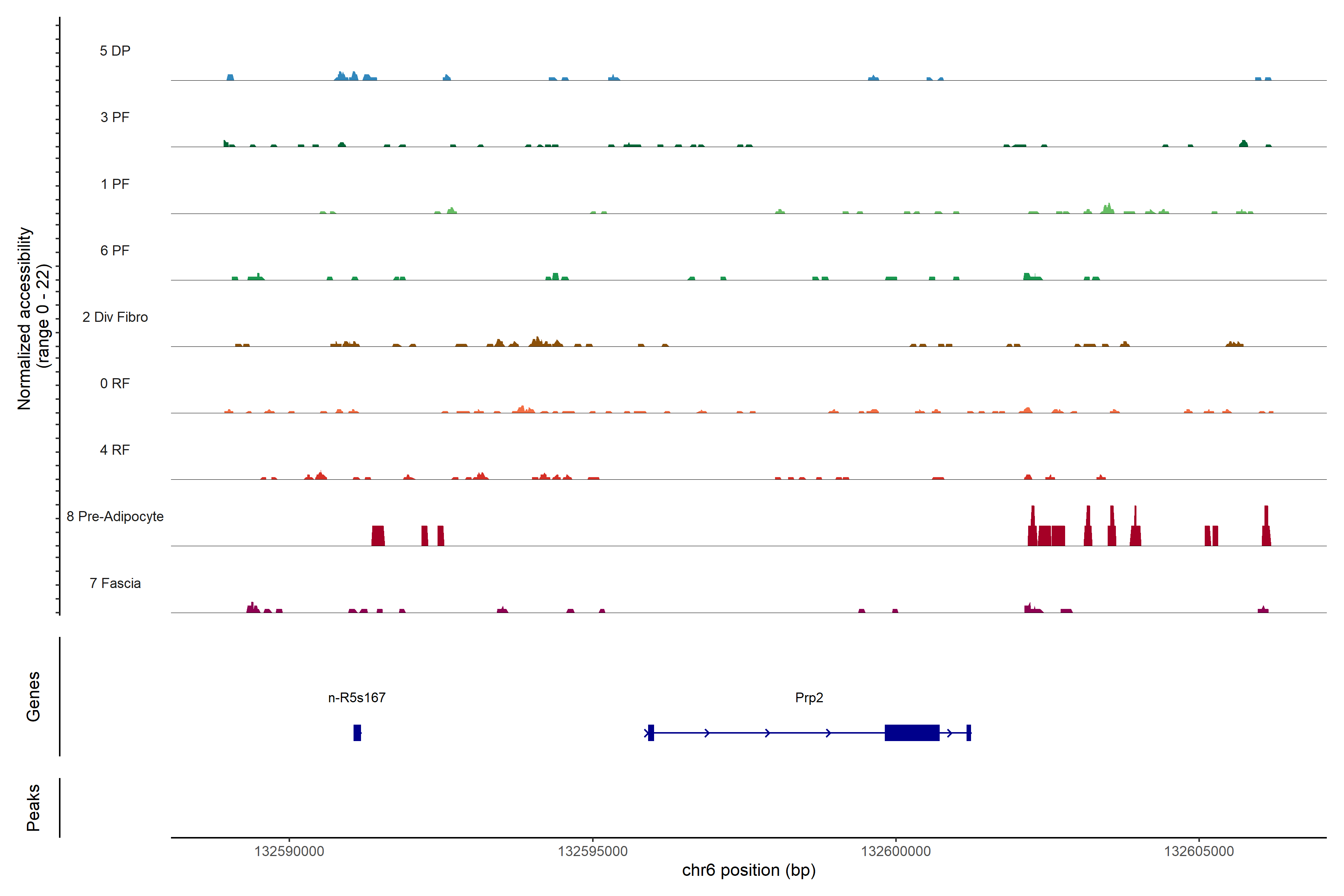Click the first Prp2 exon at gene start
1344x896 pixels.
pyautogui.click(x=651, y=732)
